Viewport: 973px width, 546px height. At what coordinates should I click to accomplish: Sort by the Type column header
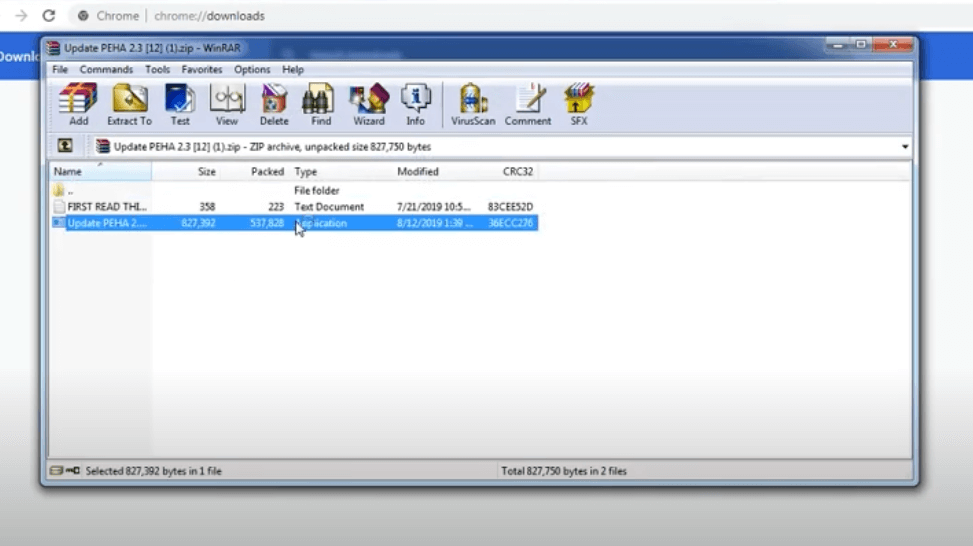340,171
